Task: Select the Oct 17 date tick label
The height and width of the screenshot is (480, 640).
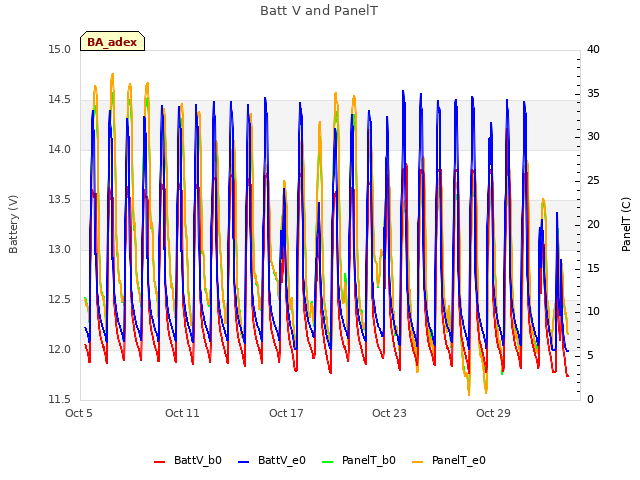Action: click(x=286, y=413)
